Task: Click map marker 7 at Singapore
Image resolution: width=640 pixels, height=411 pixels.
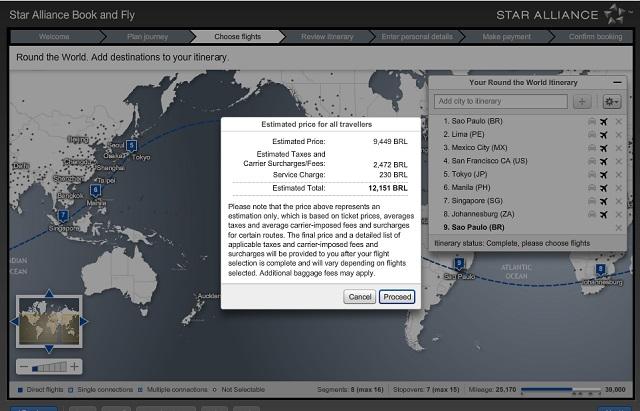Action: click(x=63, y=216)
